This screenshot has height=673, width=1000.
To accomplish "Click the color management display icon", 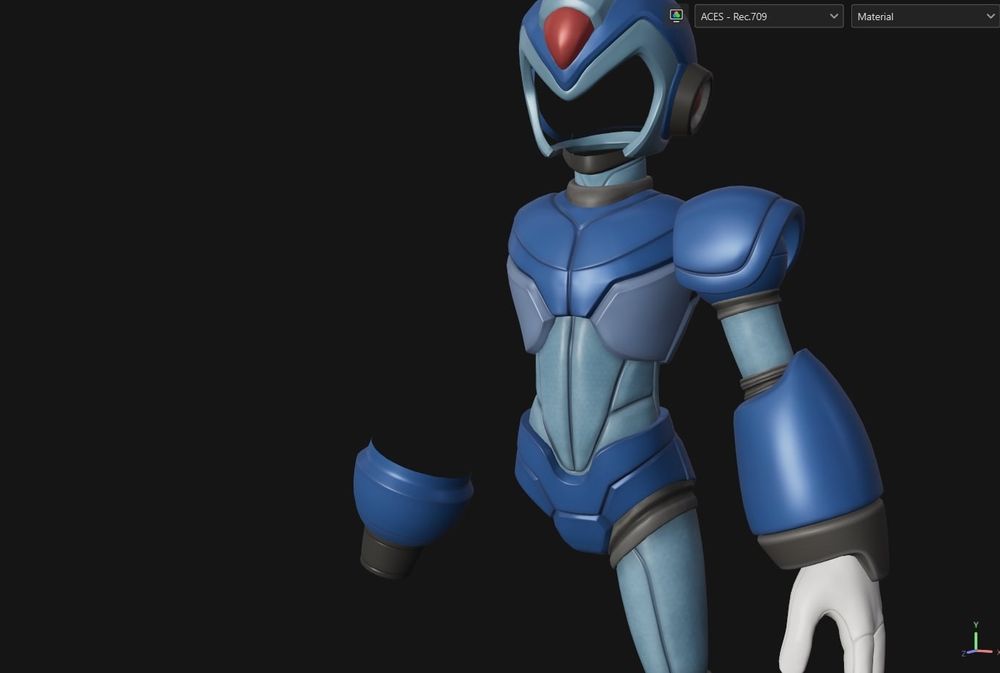I will (677, 15).
